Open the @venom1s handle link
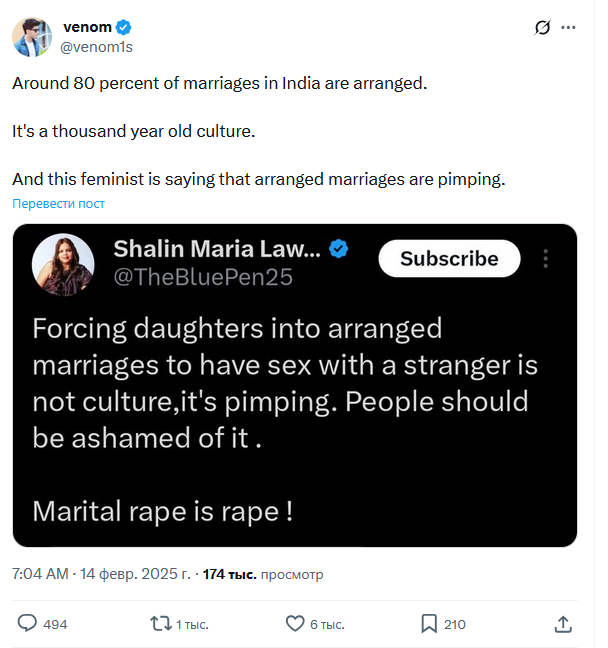 pyautogui.click(x=97, y=46)
